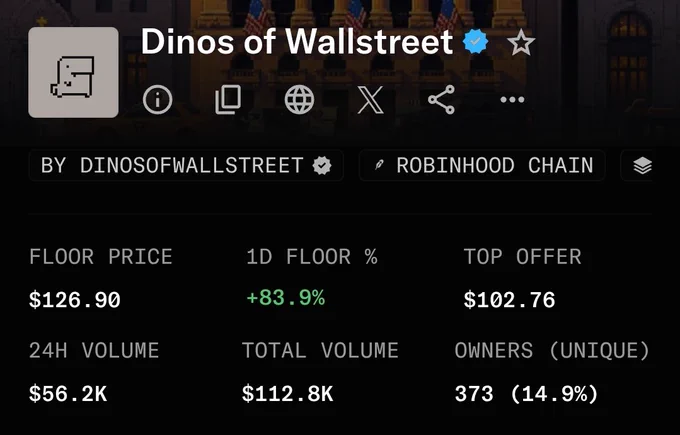The height and width of the screenshot is (435, 680).
Task: Click the blue verified badge beside the title
Action: [476, 42]
